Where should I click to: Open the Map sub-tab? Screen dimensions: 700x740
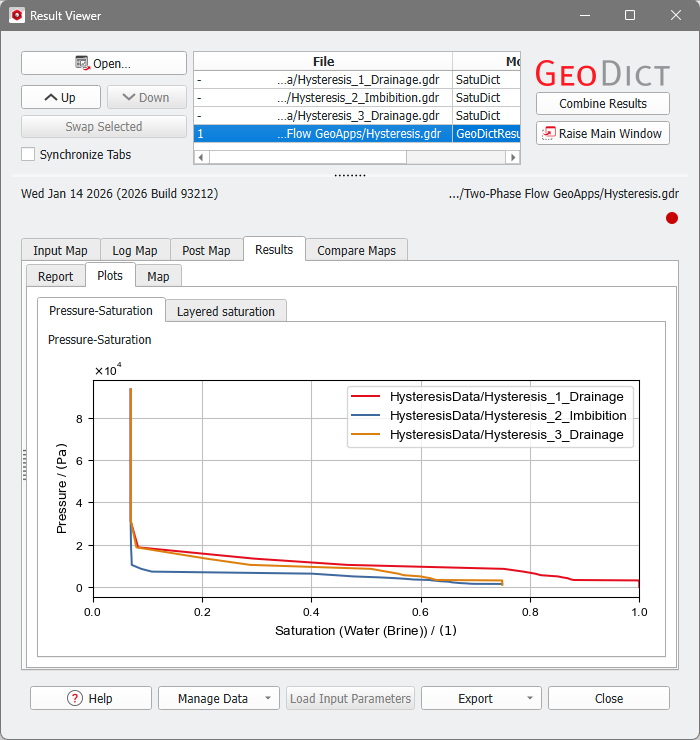pos(158,277)
